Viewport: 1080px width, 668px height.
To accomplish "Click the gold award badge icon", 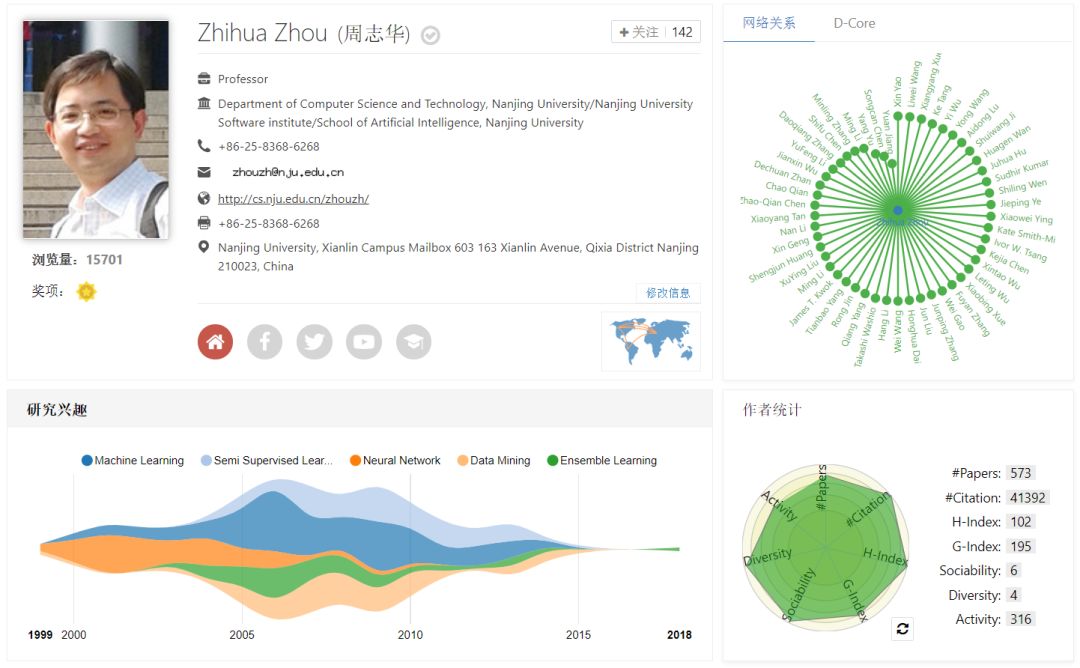I will 87,292.
